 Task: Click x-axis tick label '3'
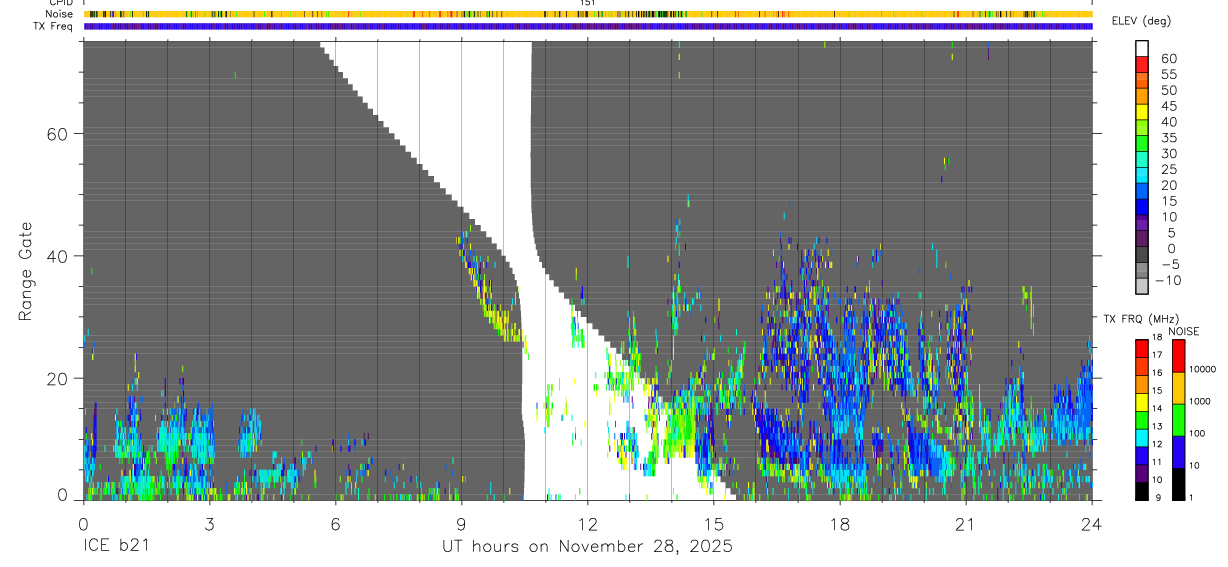(209, 524)
